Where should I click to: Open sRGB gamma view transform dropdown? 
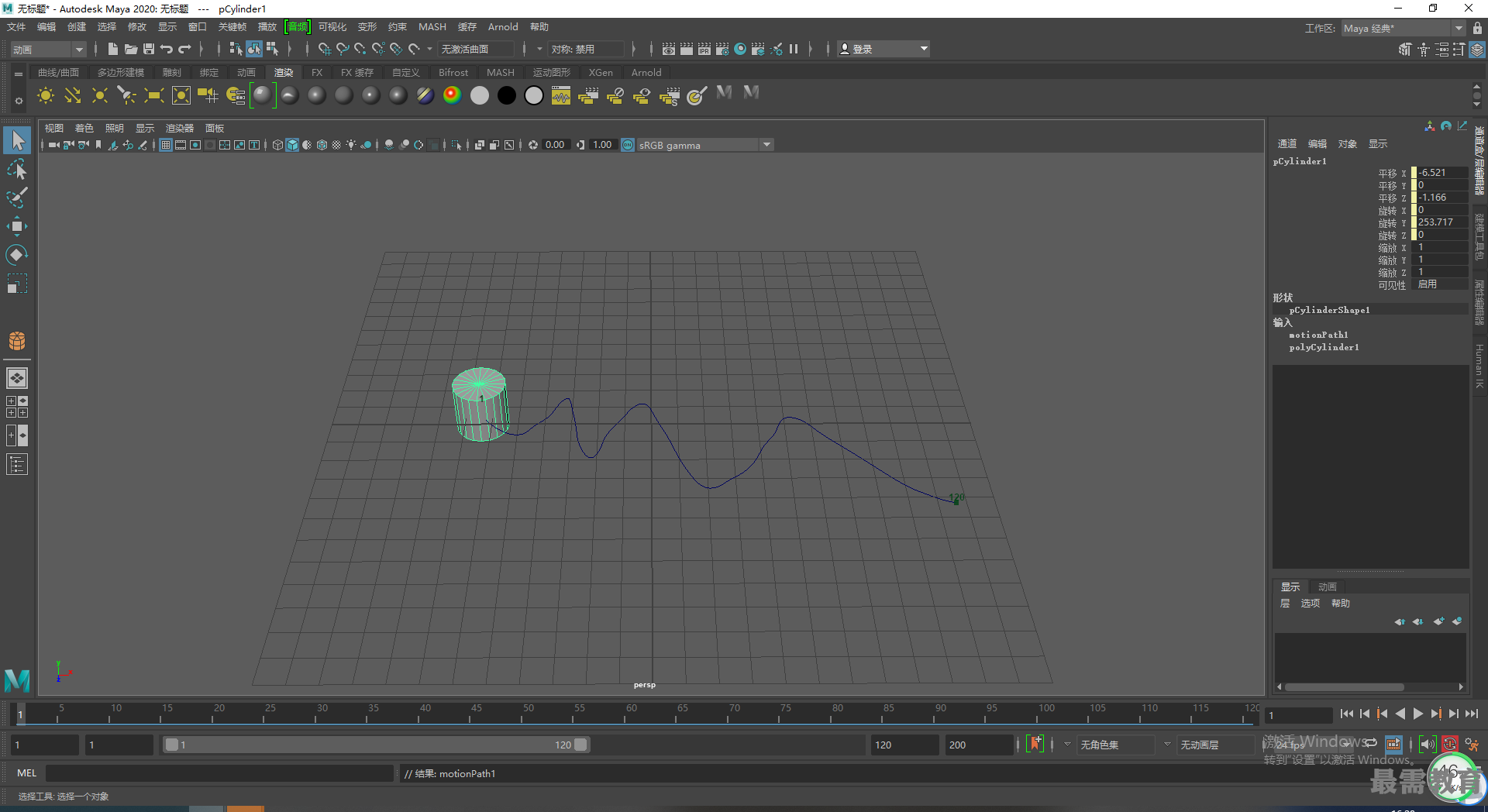click(x=704, y=145)
